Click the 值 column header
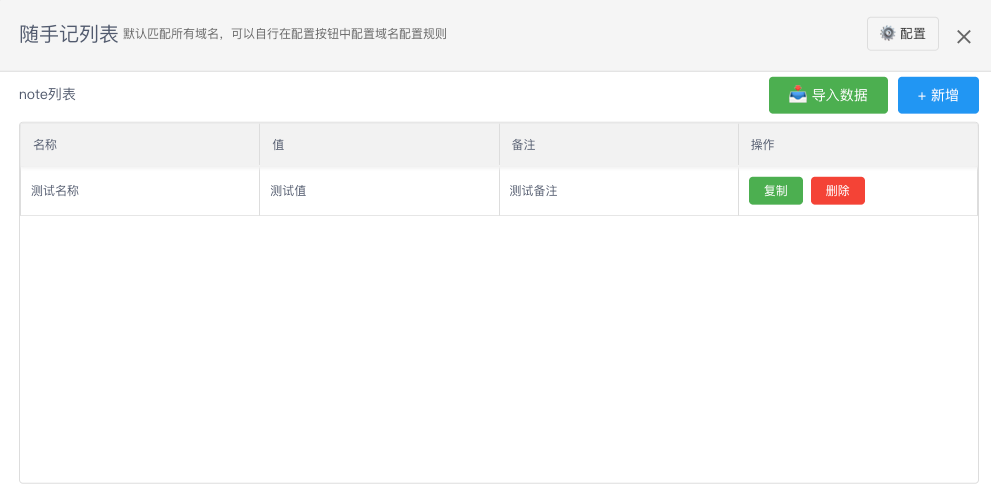Viewport: 991px width, 496px height. pos(279,145)
